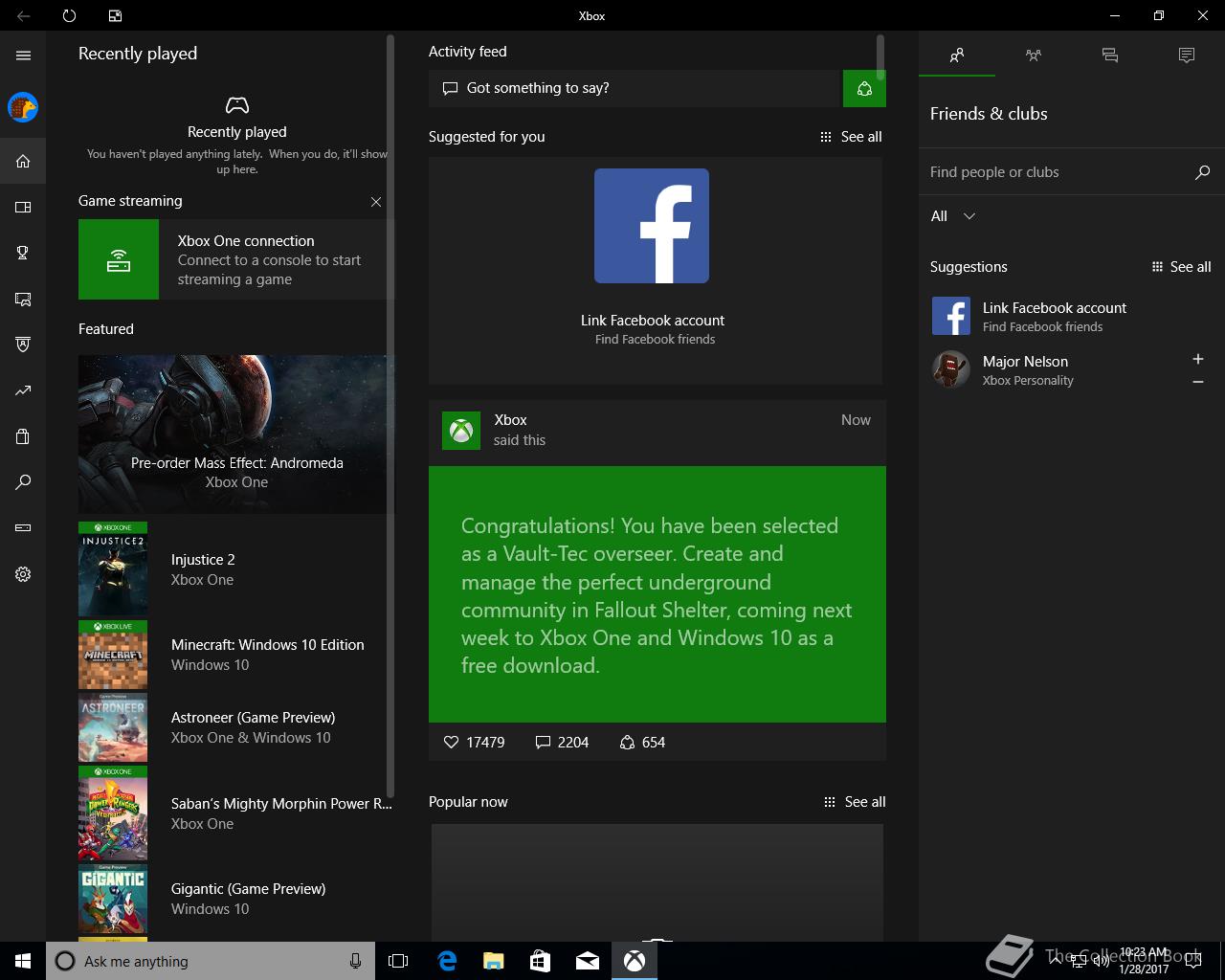Screen dimensions: 1225x980
Task: Open the hamburger navigation menu
Action: (23, 56)
